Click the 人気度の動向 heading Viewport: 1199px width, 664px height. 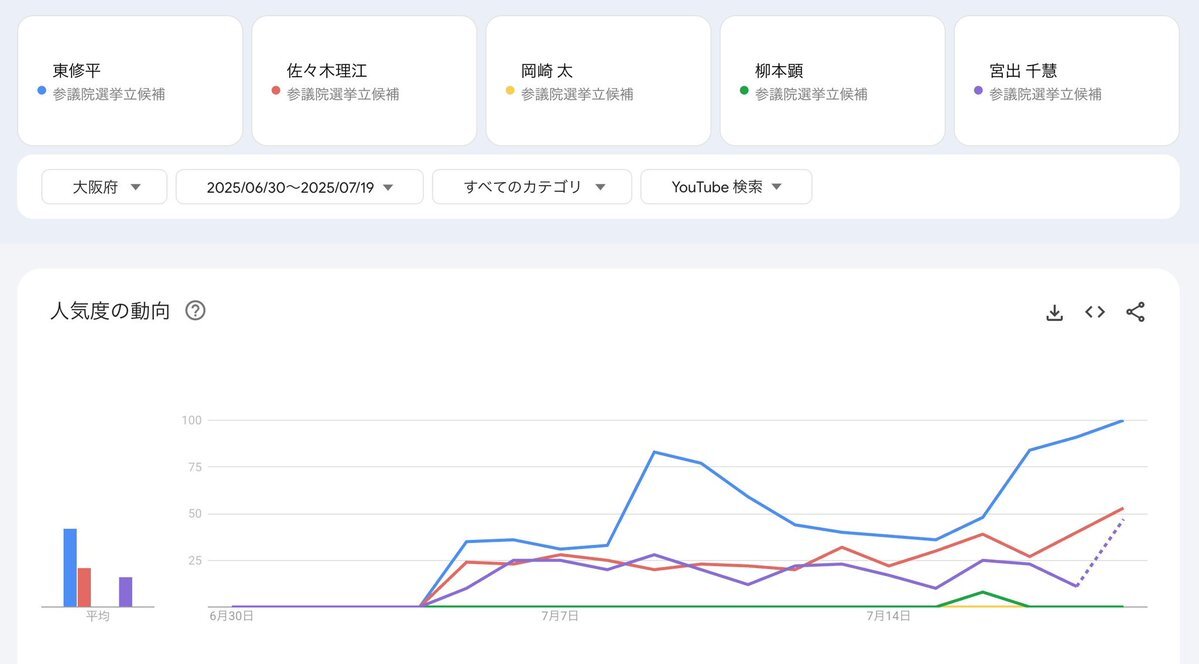pos(110,311)
